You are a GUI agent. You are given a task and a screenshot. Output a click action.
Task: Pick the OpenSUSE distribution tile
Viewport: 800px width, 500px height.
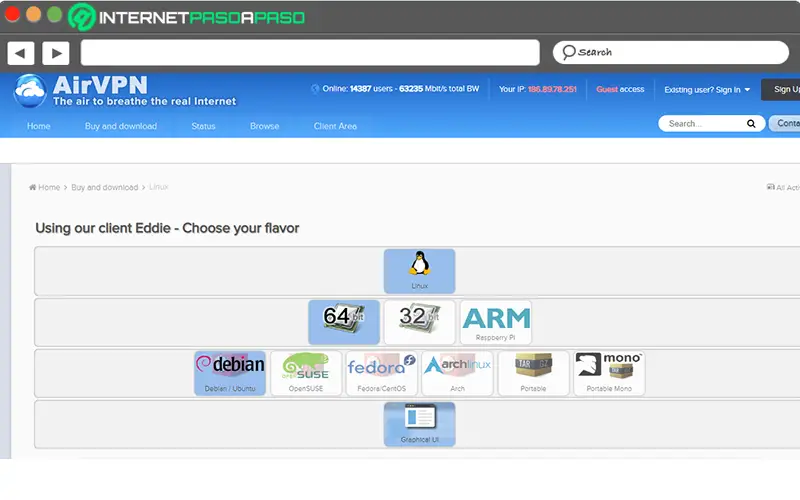(x=306, y=373)
